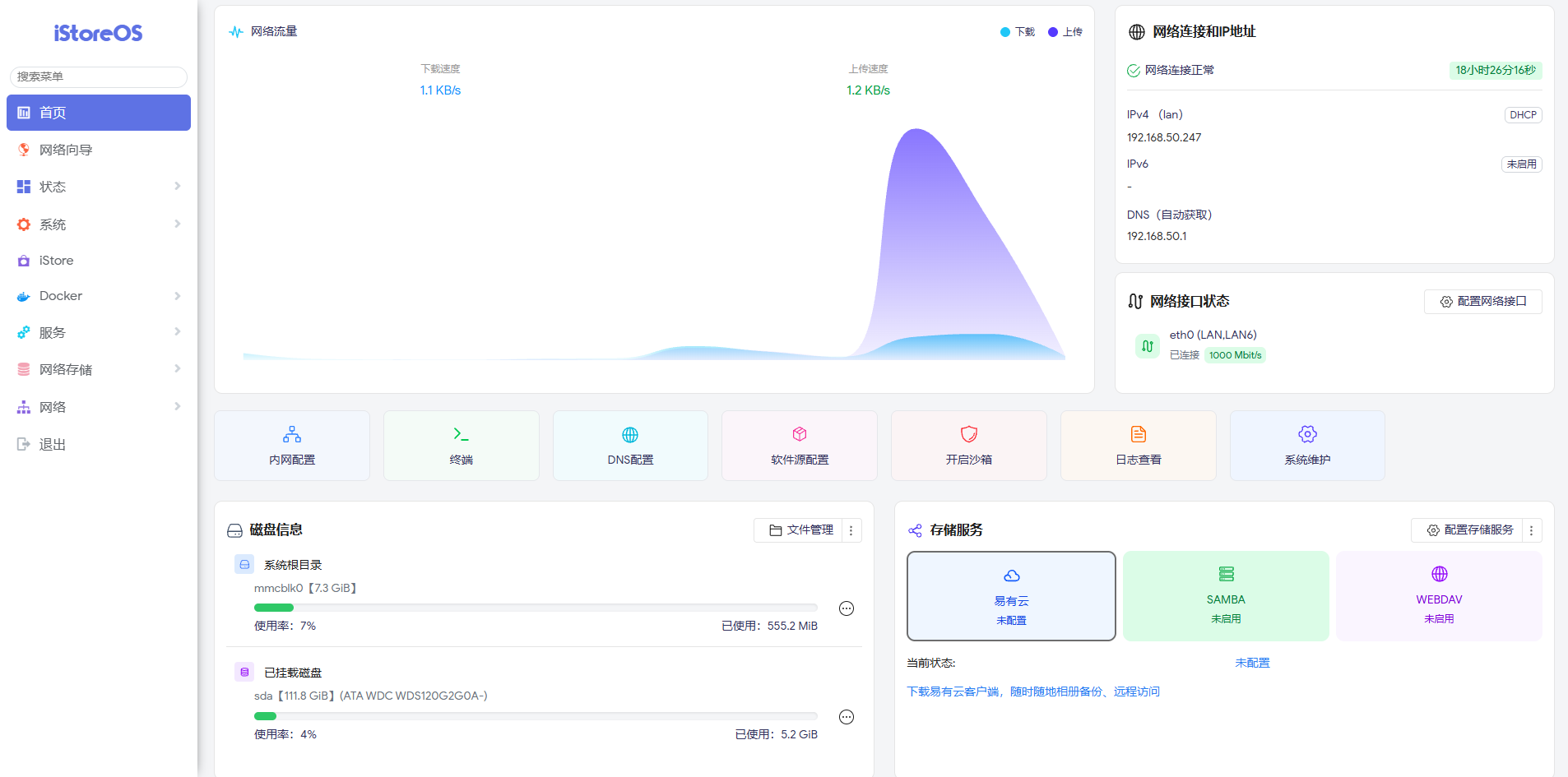Click the iStoreOS logo
This screenshot has width=1568, height=777.
tap(98, 34)
